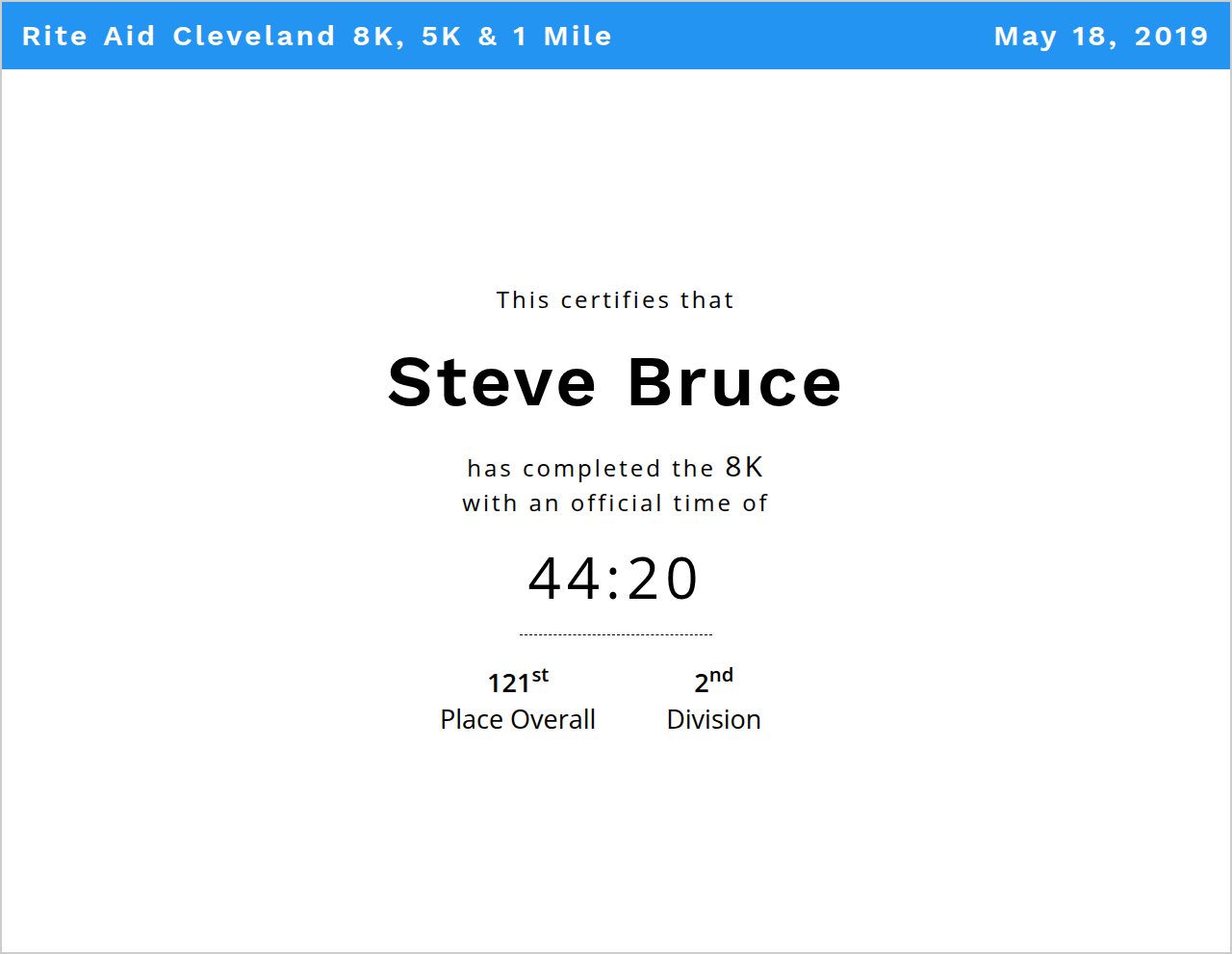The width and height of the screenshot is (1232, 954).
Task: Click "This certifies that" text
Action: tap(615, 300)
